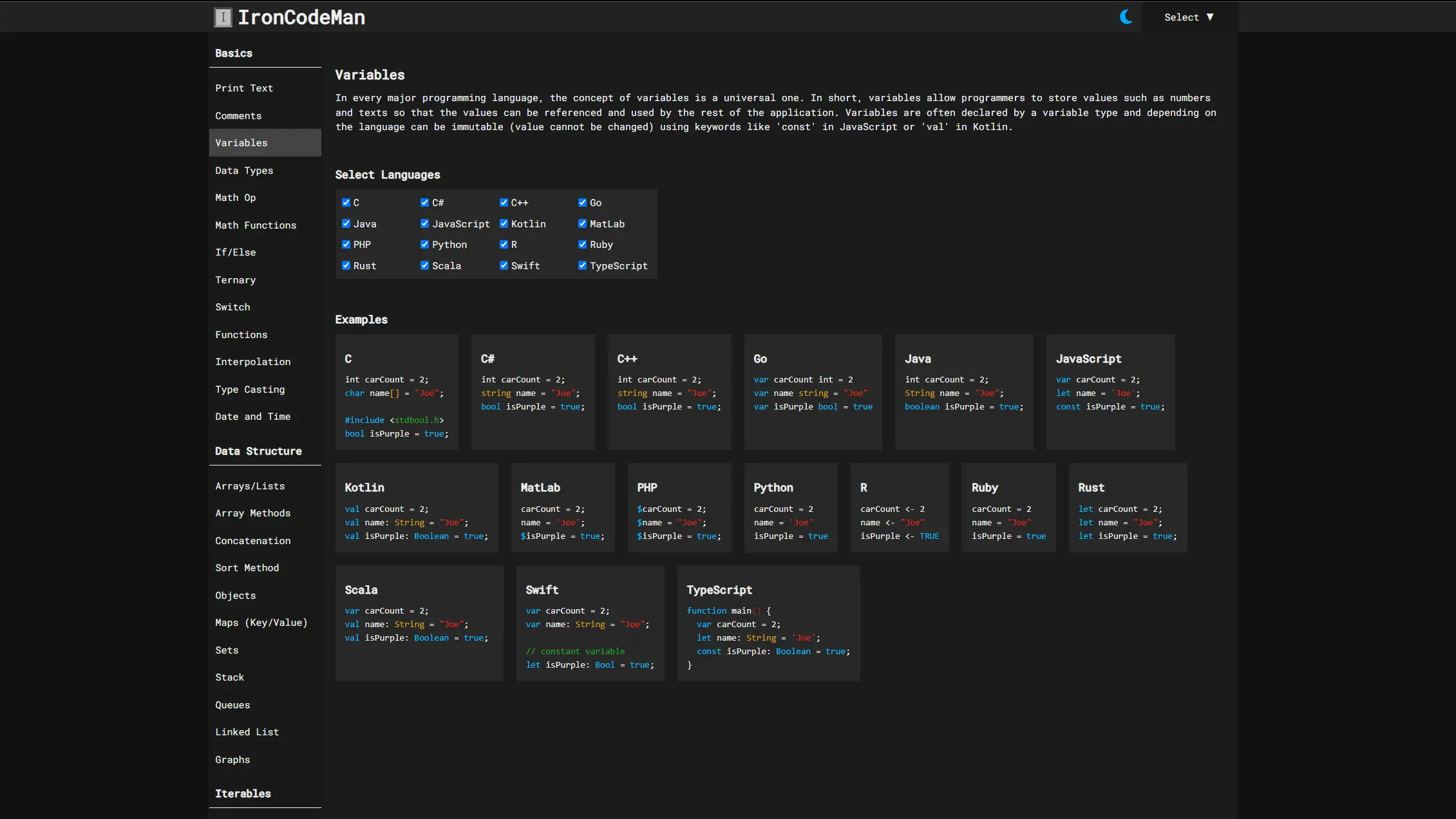
Task: Open Date and Time in sidebar
Action: [x=265, y=417]
